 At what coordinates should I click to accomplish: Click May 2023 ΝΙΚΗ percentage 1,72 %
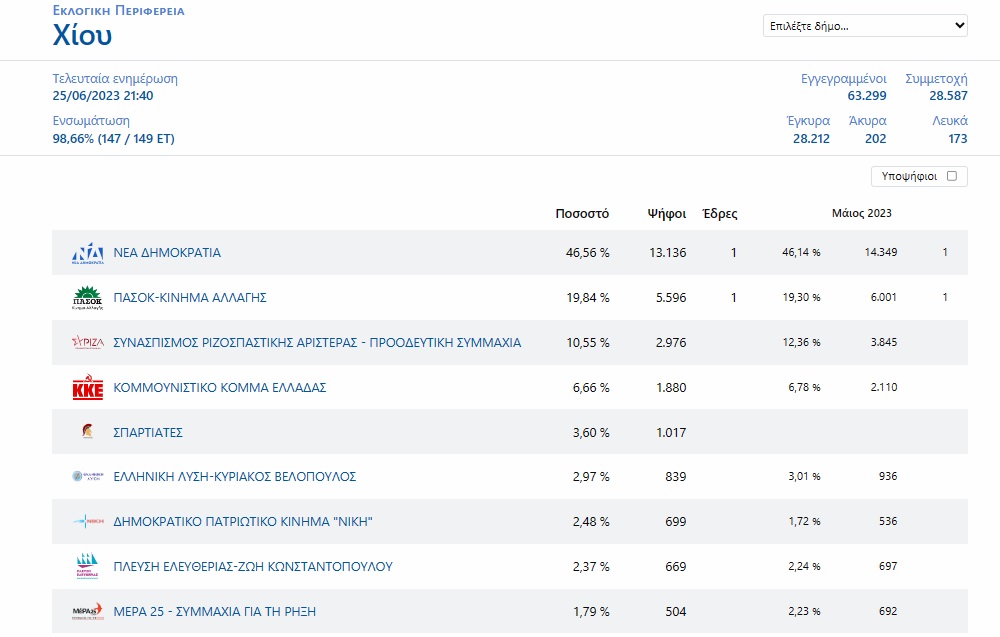pos(805,521)
